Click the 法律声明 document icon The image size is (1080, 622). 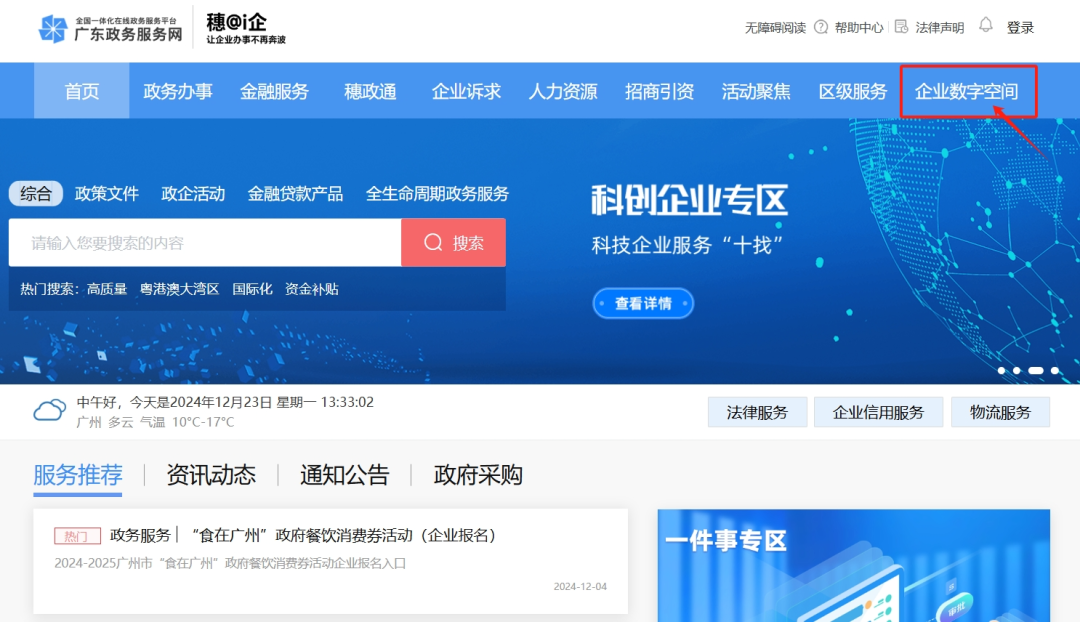(901, 27)
